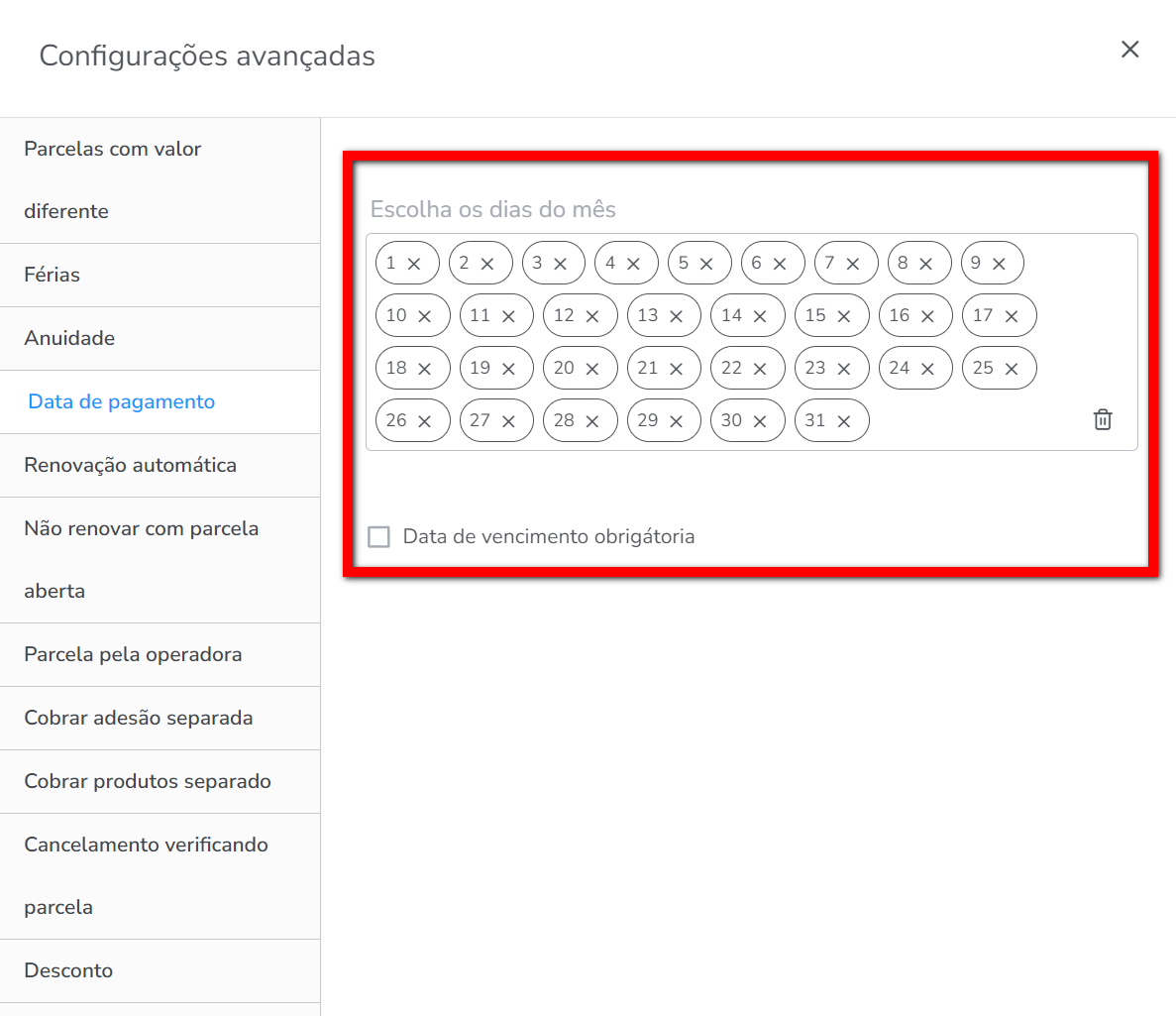Close the Configurações avançadas dialog

1129,50
